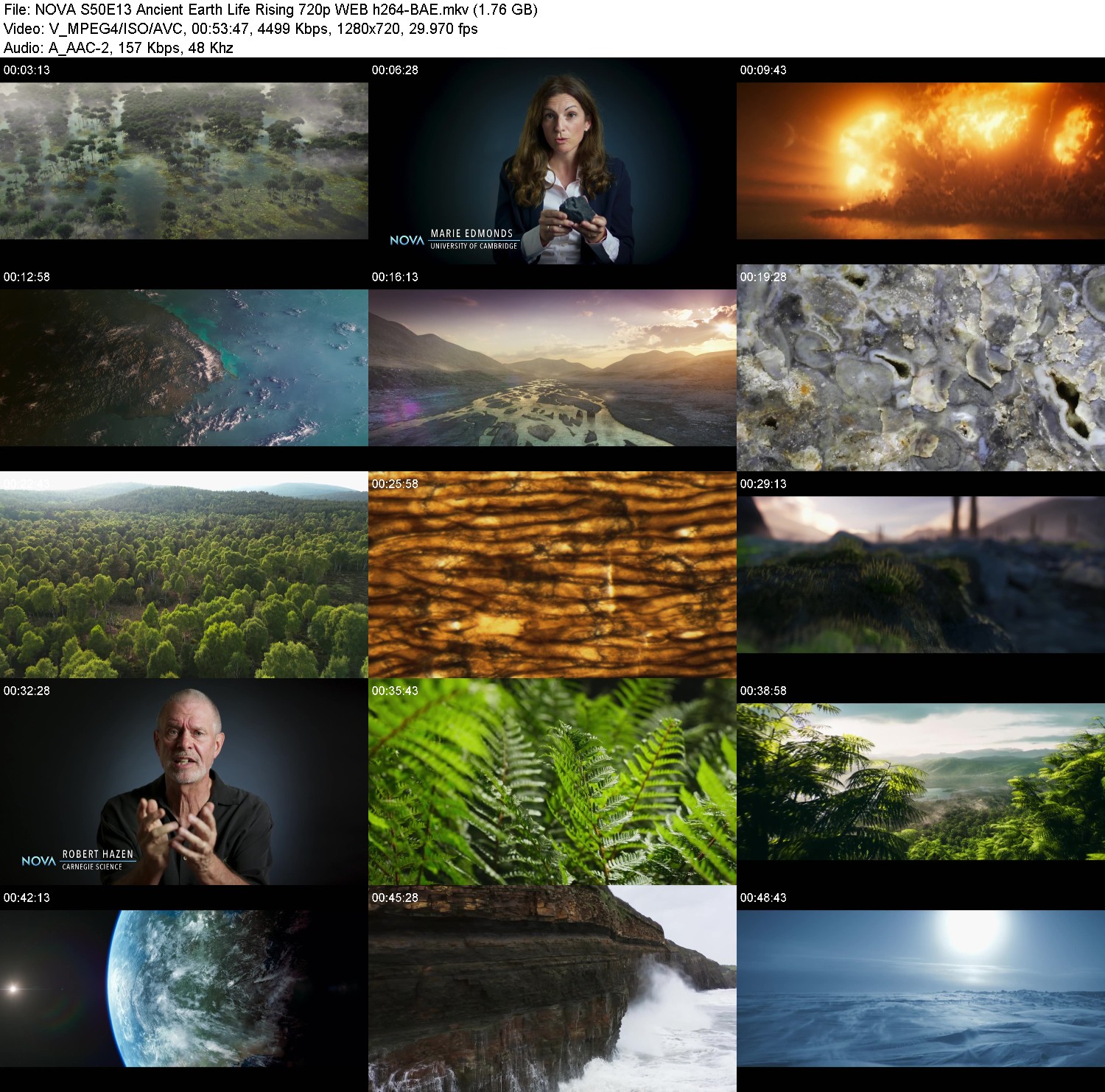Click the CARNEGIE SCIENCE caption

[x=92, y=867]
